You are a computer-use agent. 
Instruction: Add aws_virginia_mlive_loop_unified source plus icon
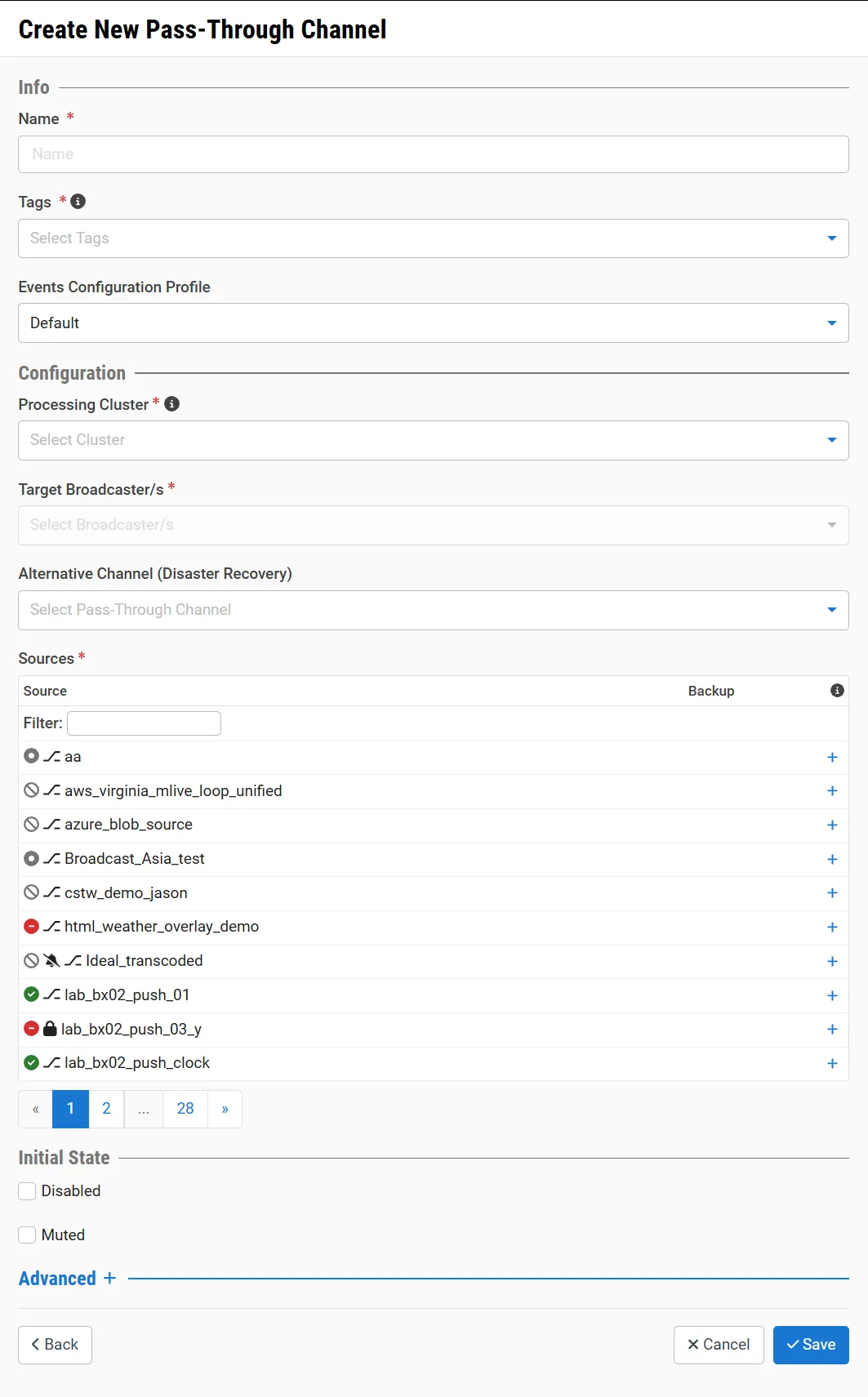click(832, 790)
